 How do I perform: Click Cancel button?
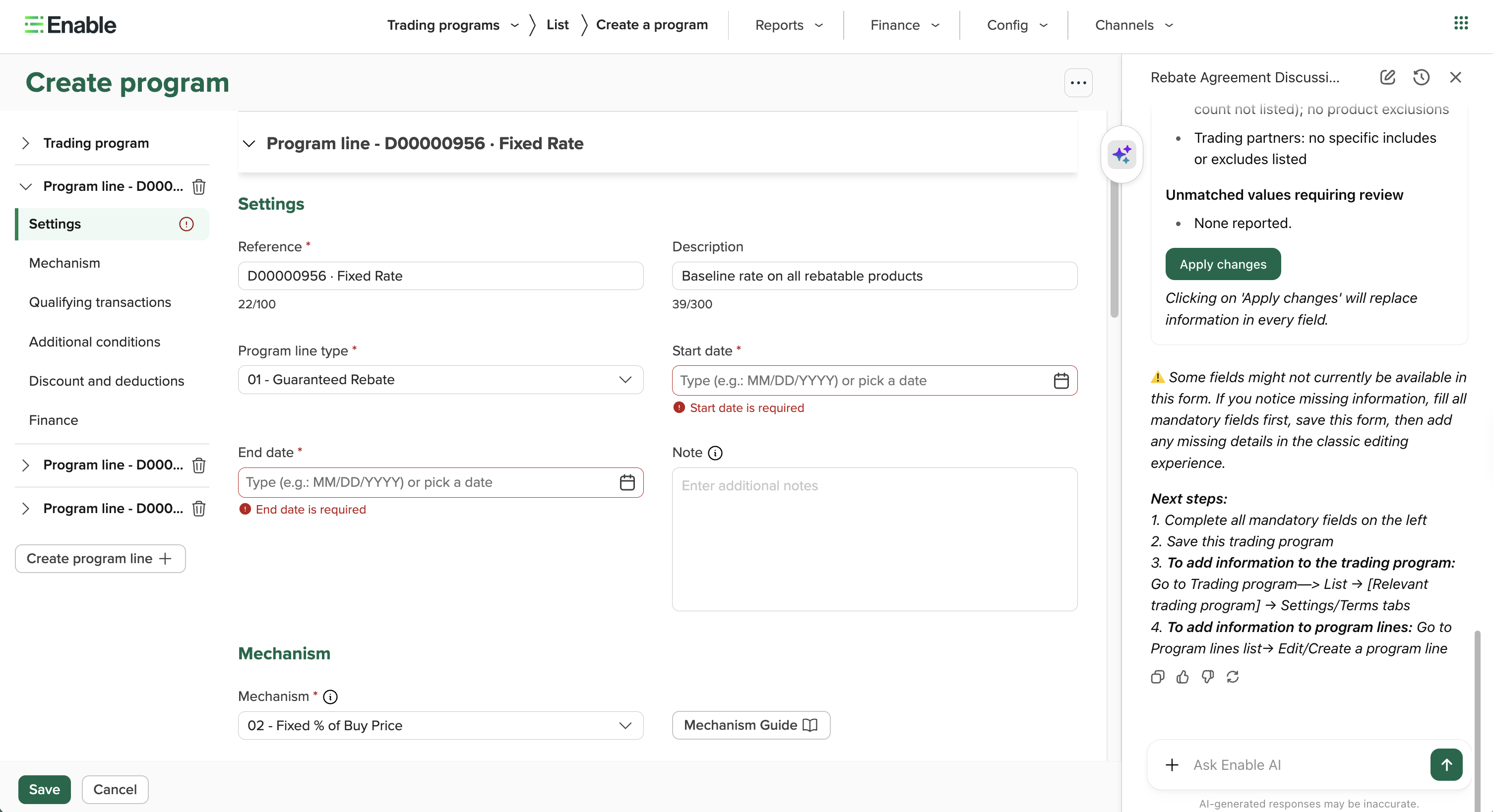click(x=115, y=789)
